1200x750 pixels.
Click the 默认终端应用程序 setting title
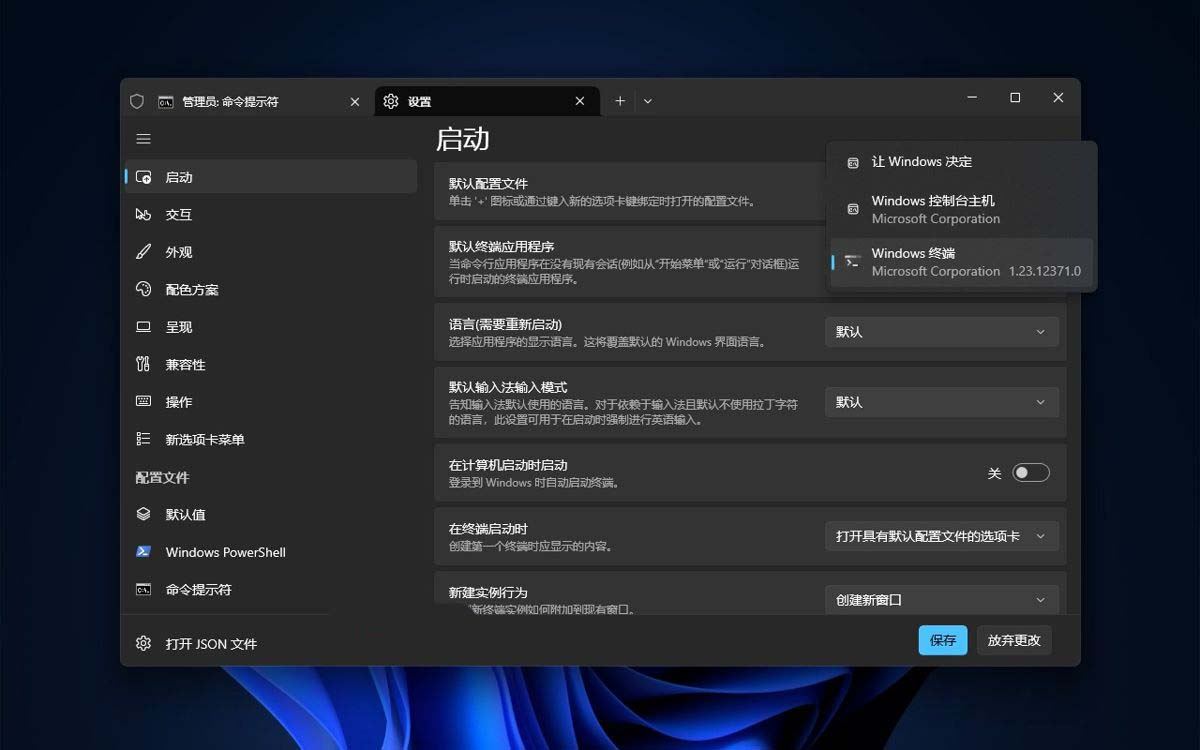pos(501,247)
